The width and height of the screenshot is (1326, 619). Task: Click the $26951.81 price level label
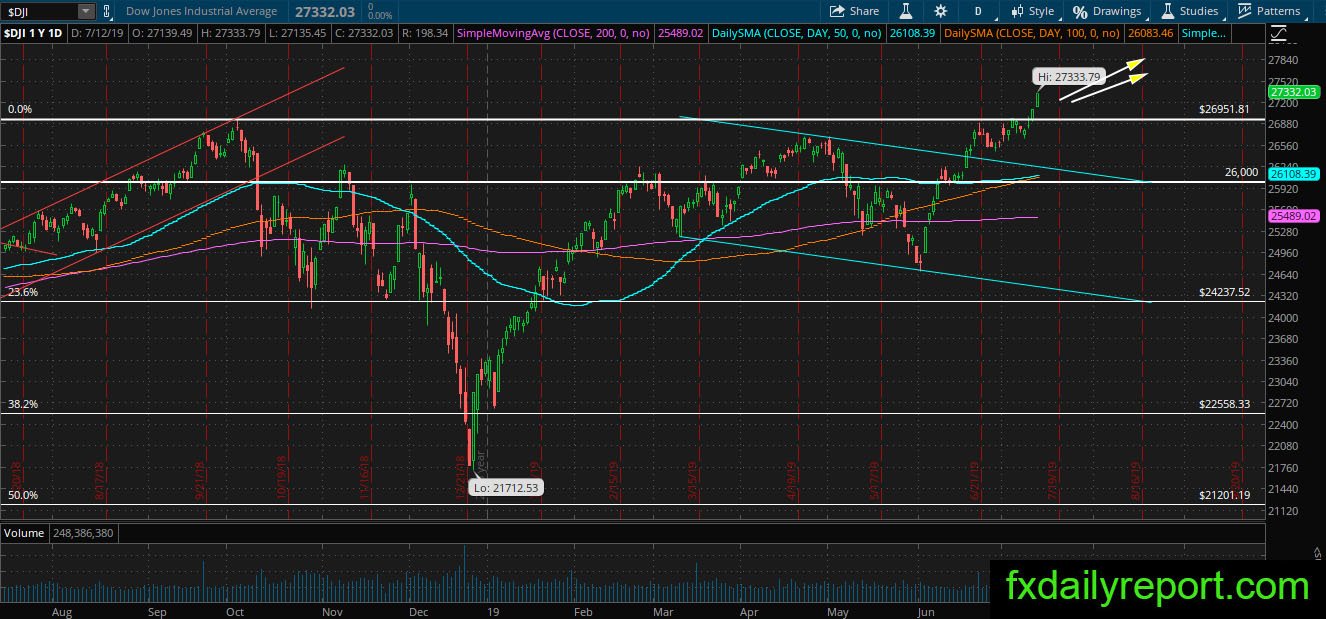(x=1225, y=109)
